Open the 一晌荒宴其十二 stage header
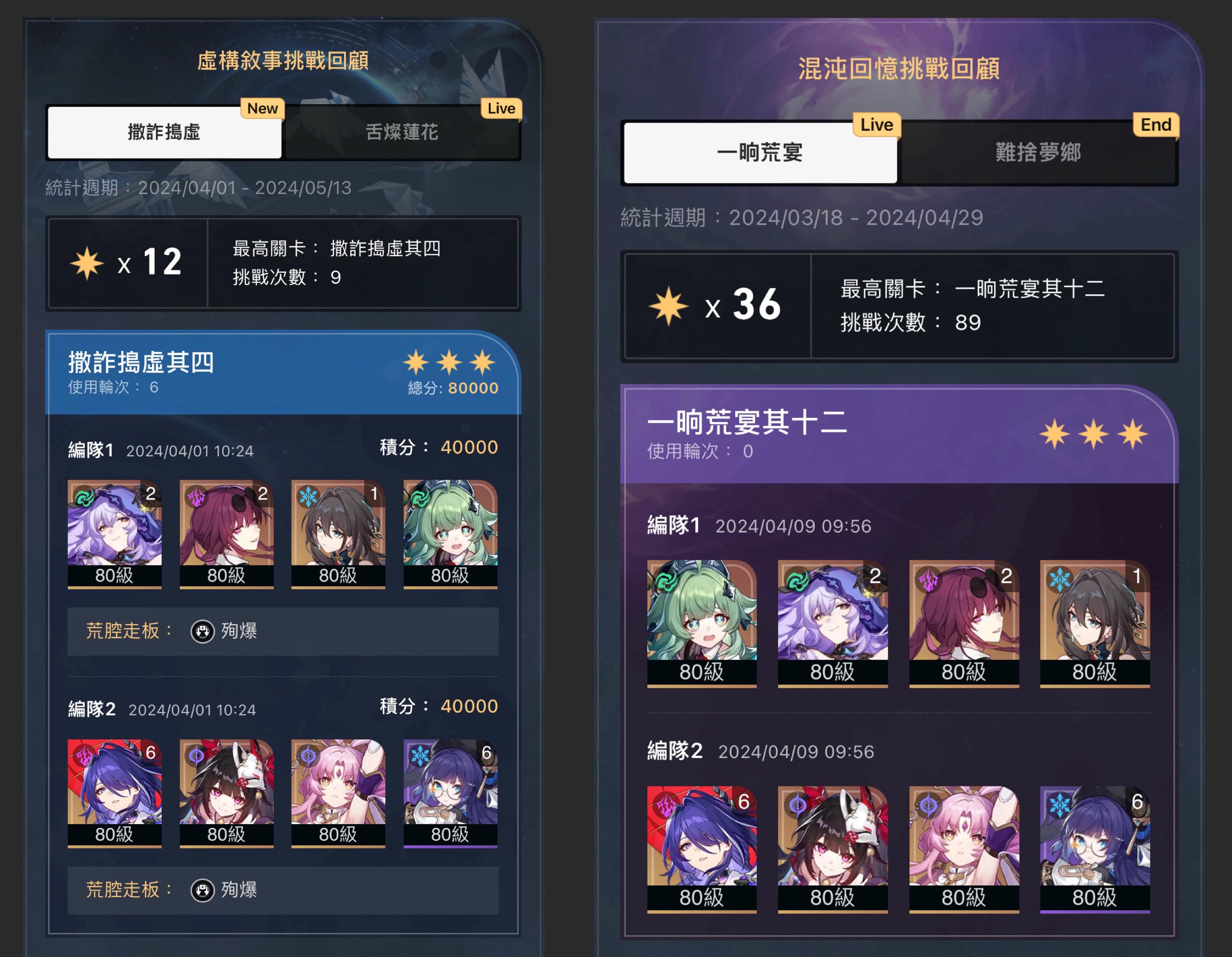Image resolution: width=1232 pixels, height=957 pixels. pyautogui.click(x=899, y=435)
